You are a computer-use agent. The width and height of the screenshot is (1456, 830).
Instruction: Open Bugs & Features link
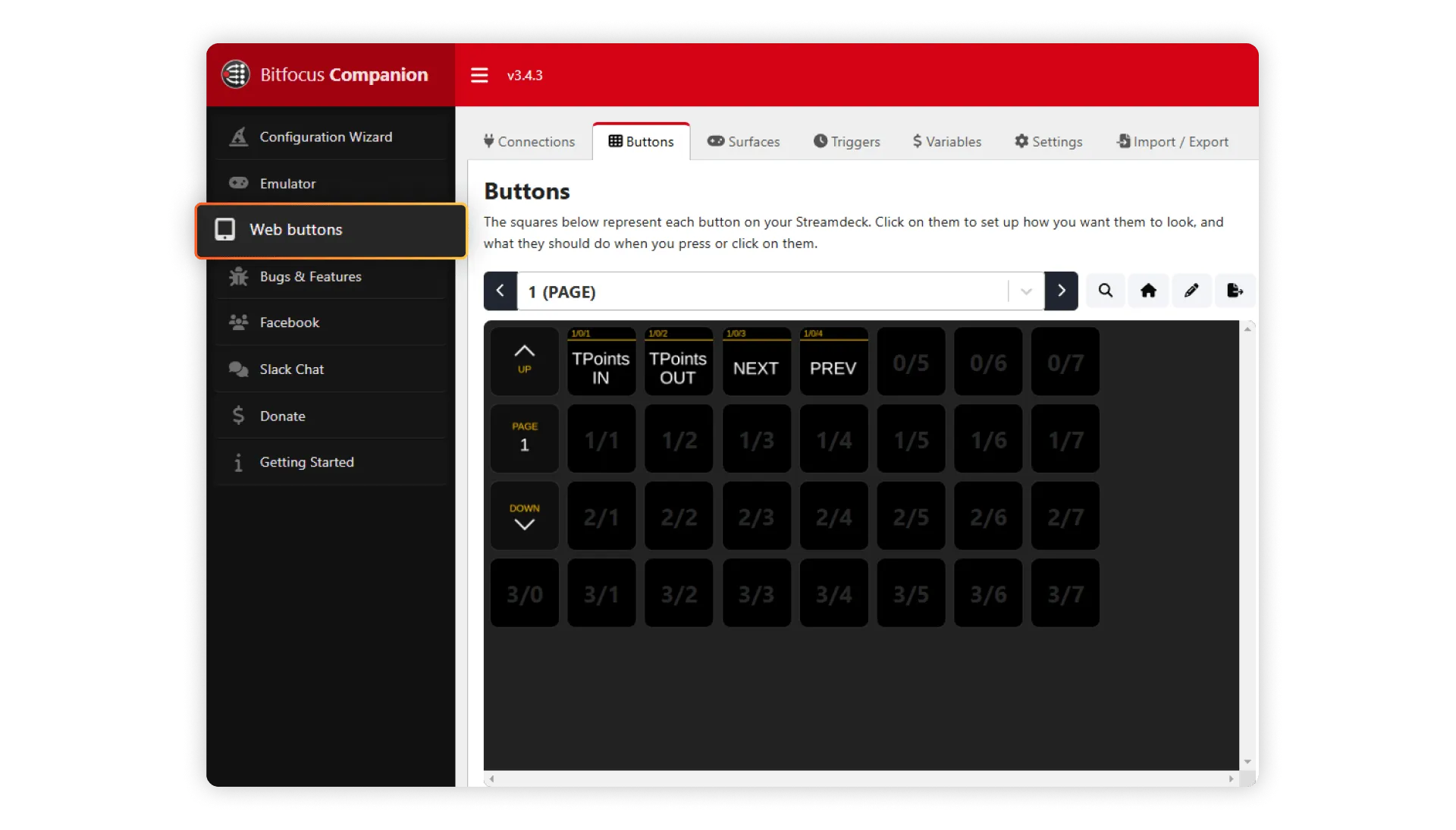pos(331,277)
